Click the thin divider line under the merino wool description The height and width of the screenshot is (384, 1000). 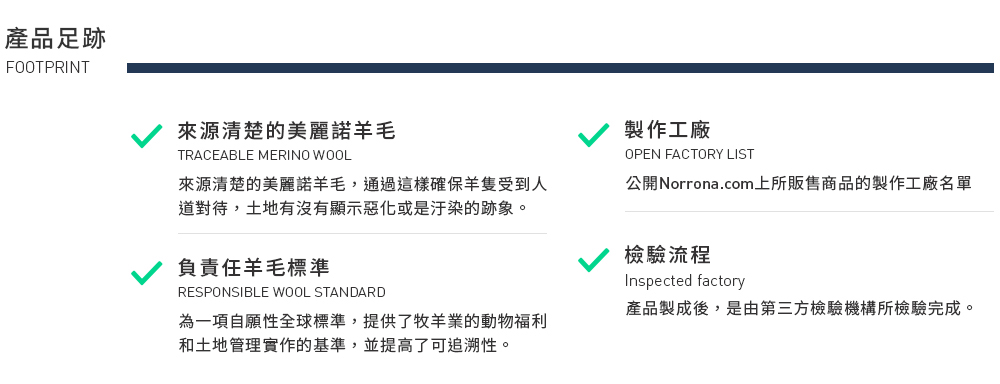pyautogui.click(x=362, y=233)
